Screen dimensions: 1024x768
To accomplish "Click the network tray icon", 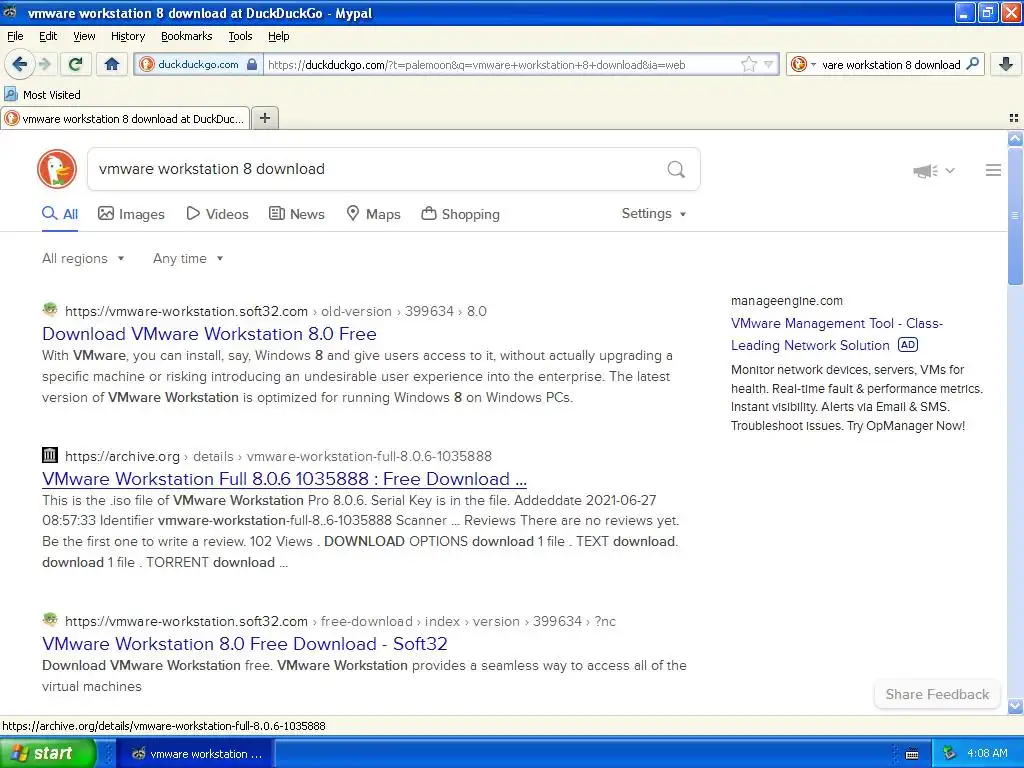I will pos(950,754).
